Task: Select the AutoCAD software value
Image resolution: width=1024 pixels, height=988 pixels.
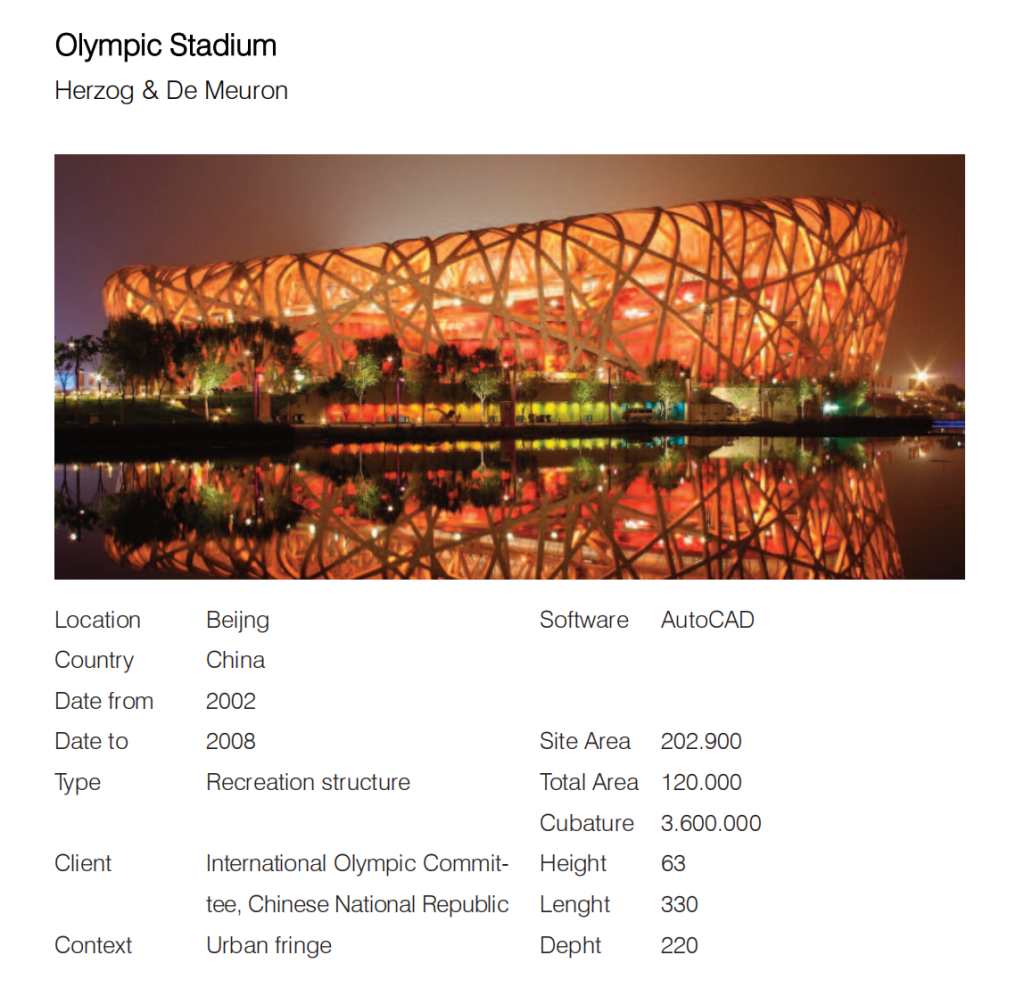Action: (x=707, y=620)
